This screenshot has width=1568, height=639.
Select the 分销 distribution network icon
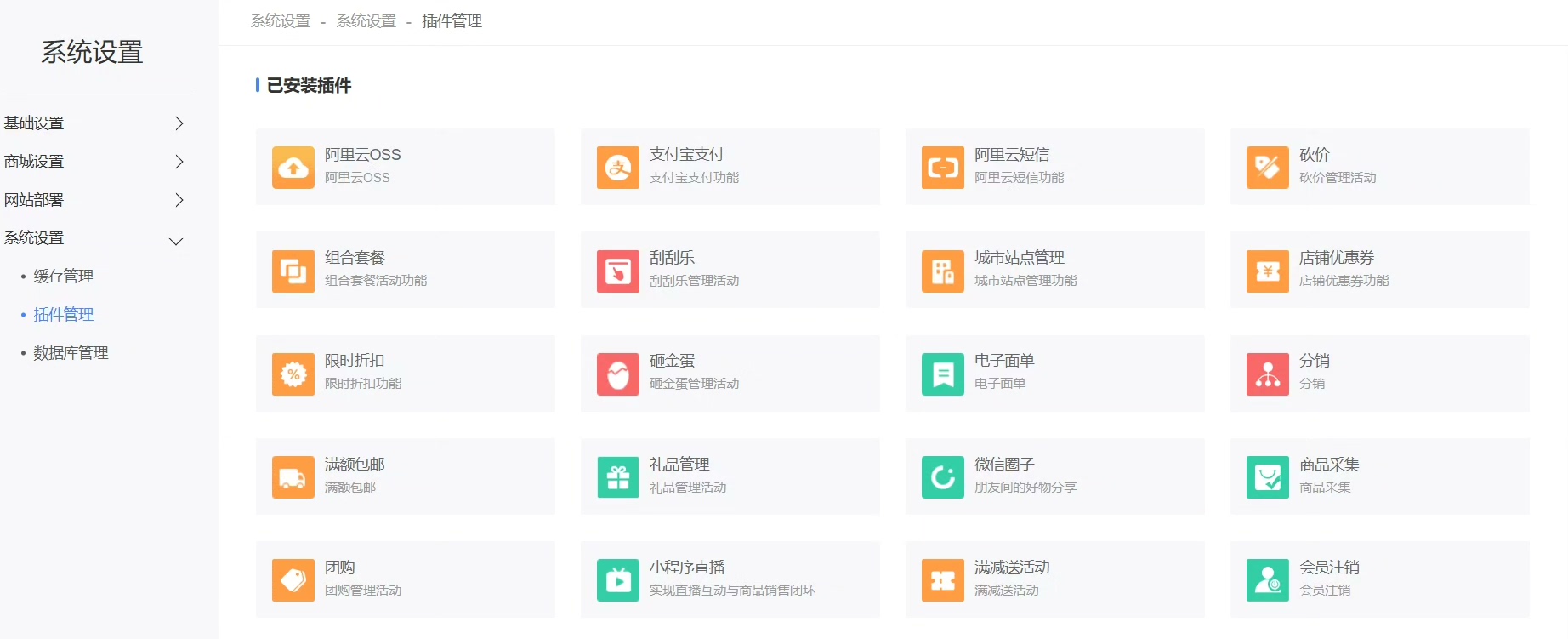[1268, 374]
